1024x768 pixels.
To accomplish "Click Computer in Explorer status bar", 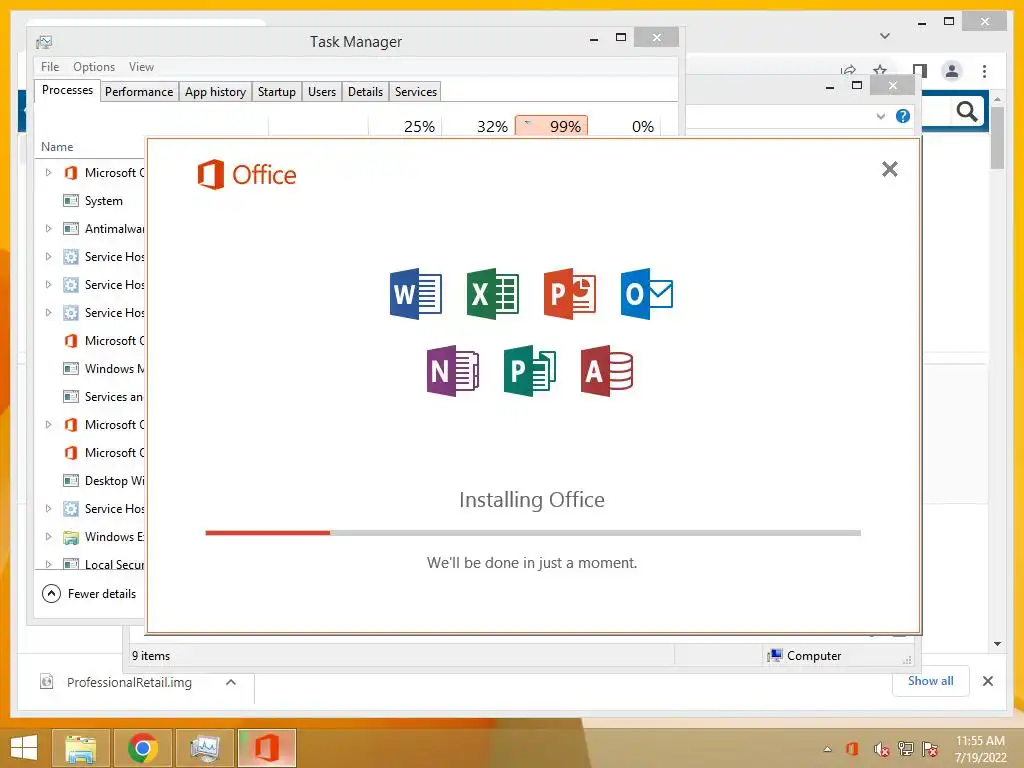I will pyautogui.click(x=805, y=656).
